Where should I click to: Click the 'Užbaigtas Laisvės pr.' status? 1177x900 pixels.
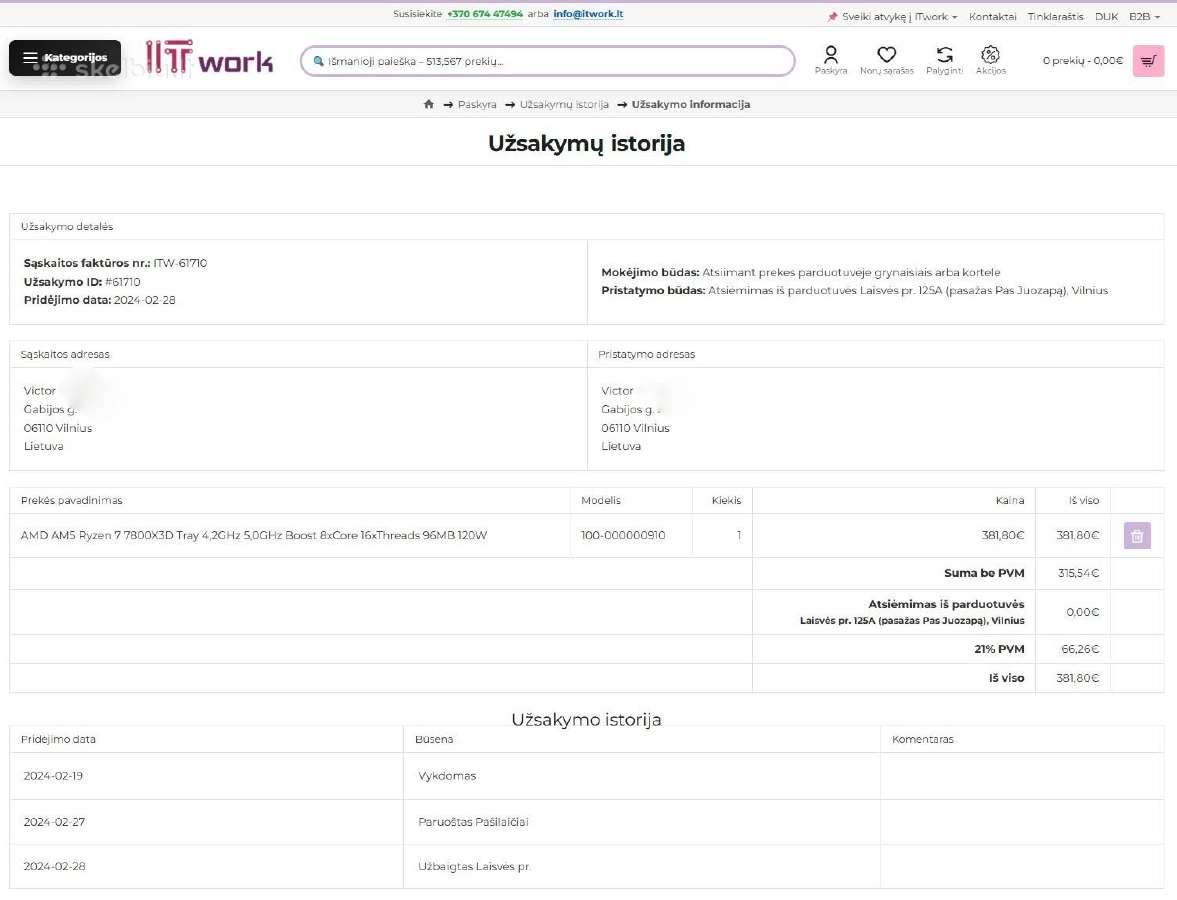[474, 866]
